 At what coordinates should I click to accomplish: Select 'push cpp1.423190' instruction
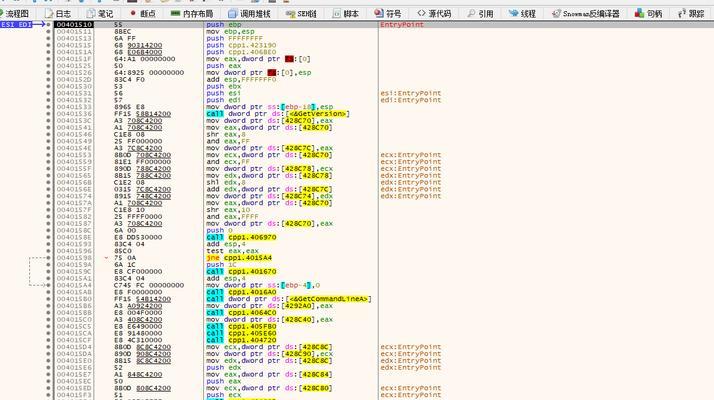[x=241, y=45]
